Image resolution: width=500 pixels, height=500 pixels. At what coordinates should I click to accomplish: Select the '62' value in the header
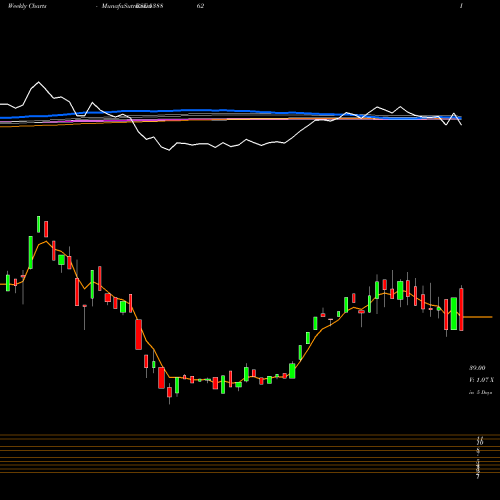click(x=200, y=6)
